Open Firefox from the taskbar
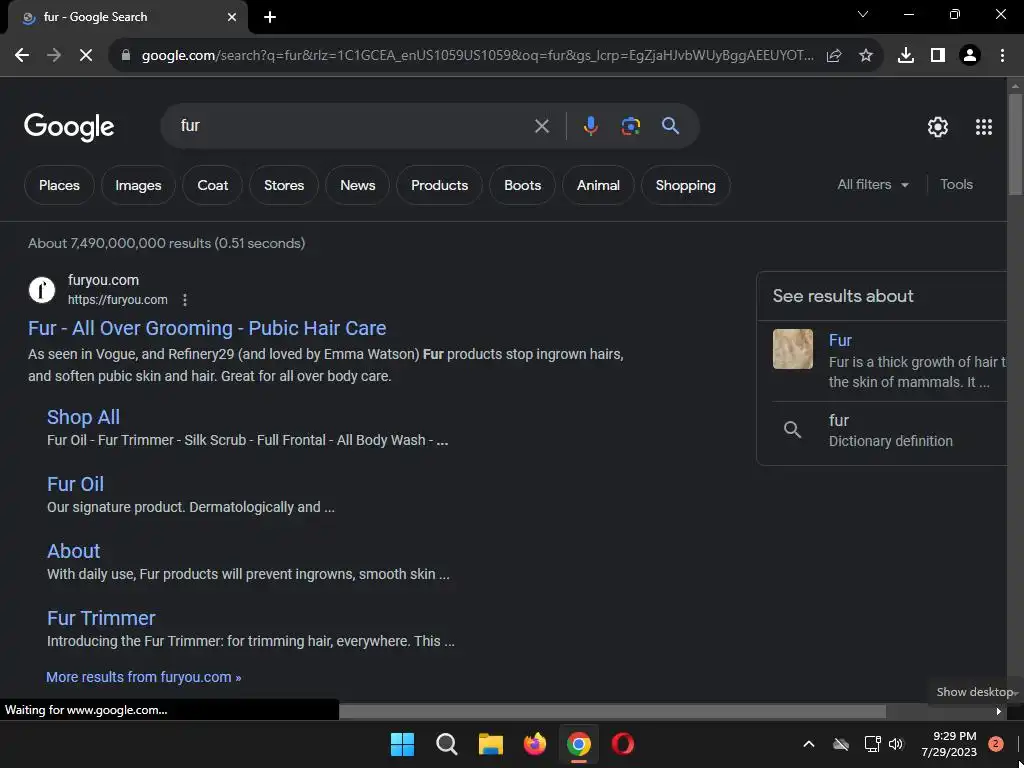 click(535, 744)
